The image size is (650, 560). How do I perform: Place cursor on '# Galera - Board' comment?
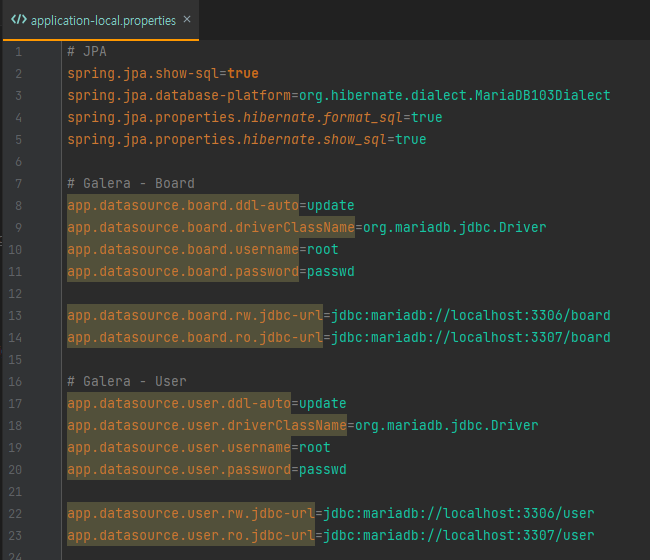pos(130,184)
